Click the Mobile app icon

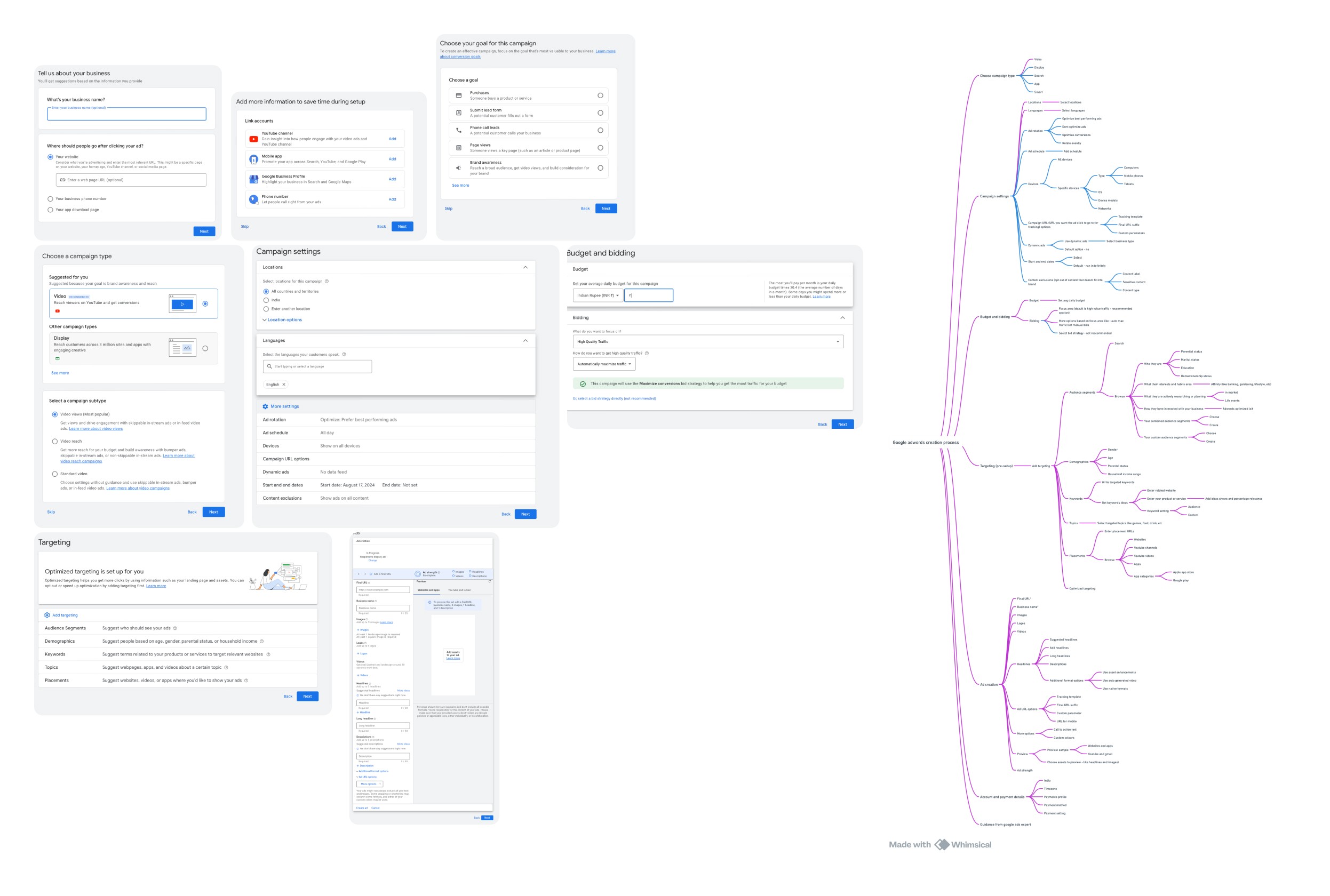pos(254,159)
